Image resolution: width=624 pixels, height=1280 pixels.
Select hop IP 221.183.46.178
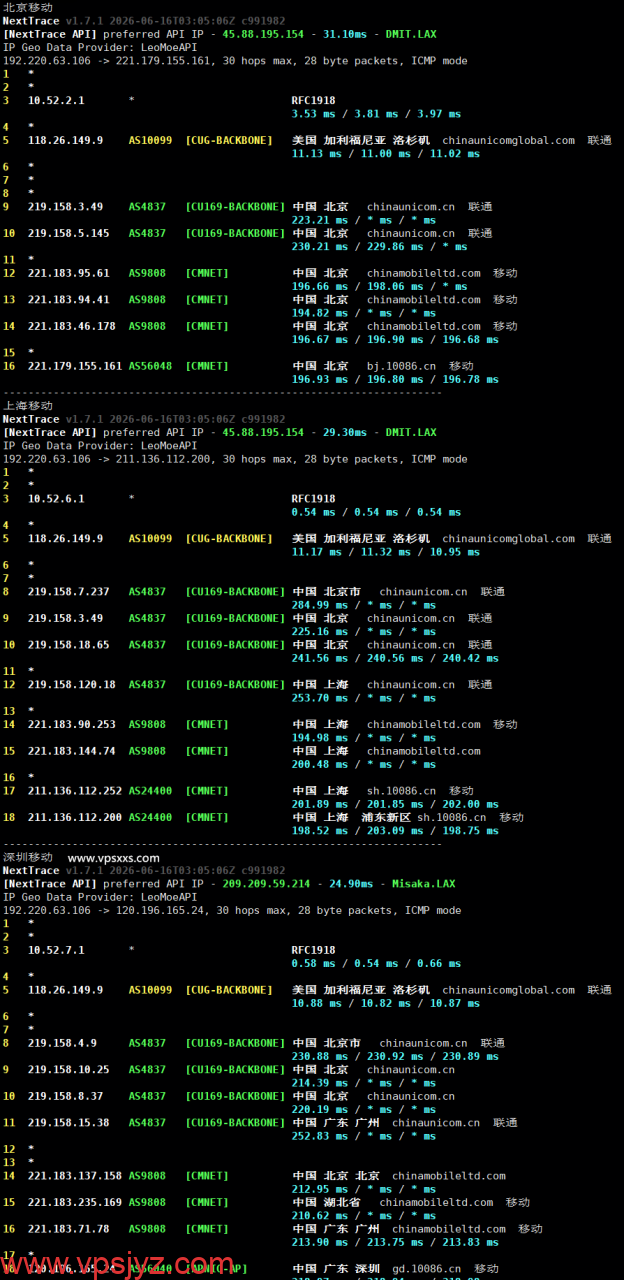coord(72,326)
